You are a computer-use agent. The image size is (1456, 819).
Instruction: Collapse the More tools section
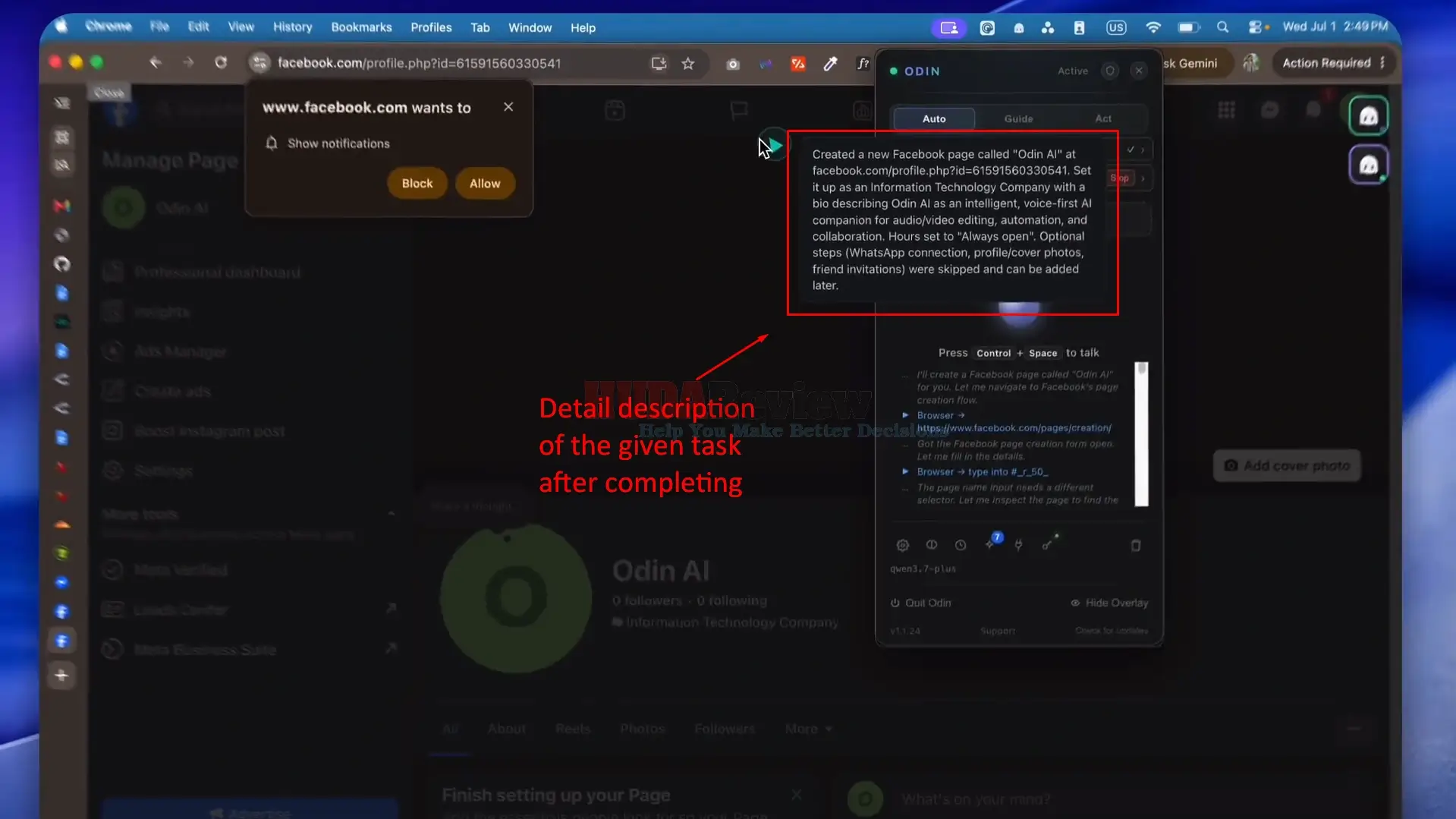tap(391, 514)
